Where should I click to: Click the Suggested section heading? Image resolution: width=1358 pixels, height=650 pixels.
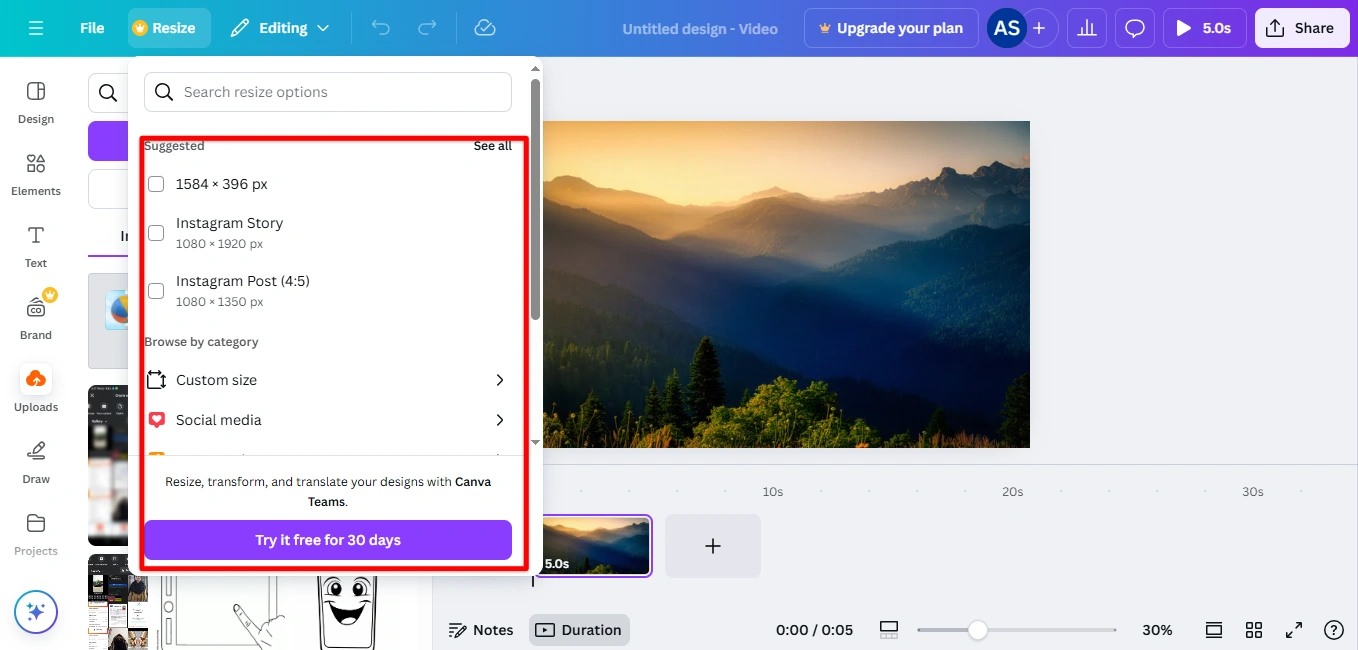pos(174,146)
